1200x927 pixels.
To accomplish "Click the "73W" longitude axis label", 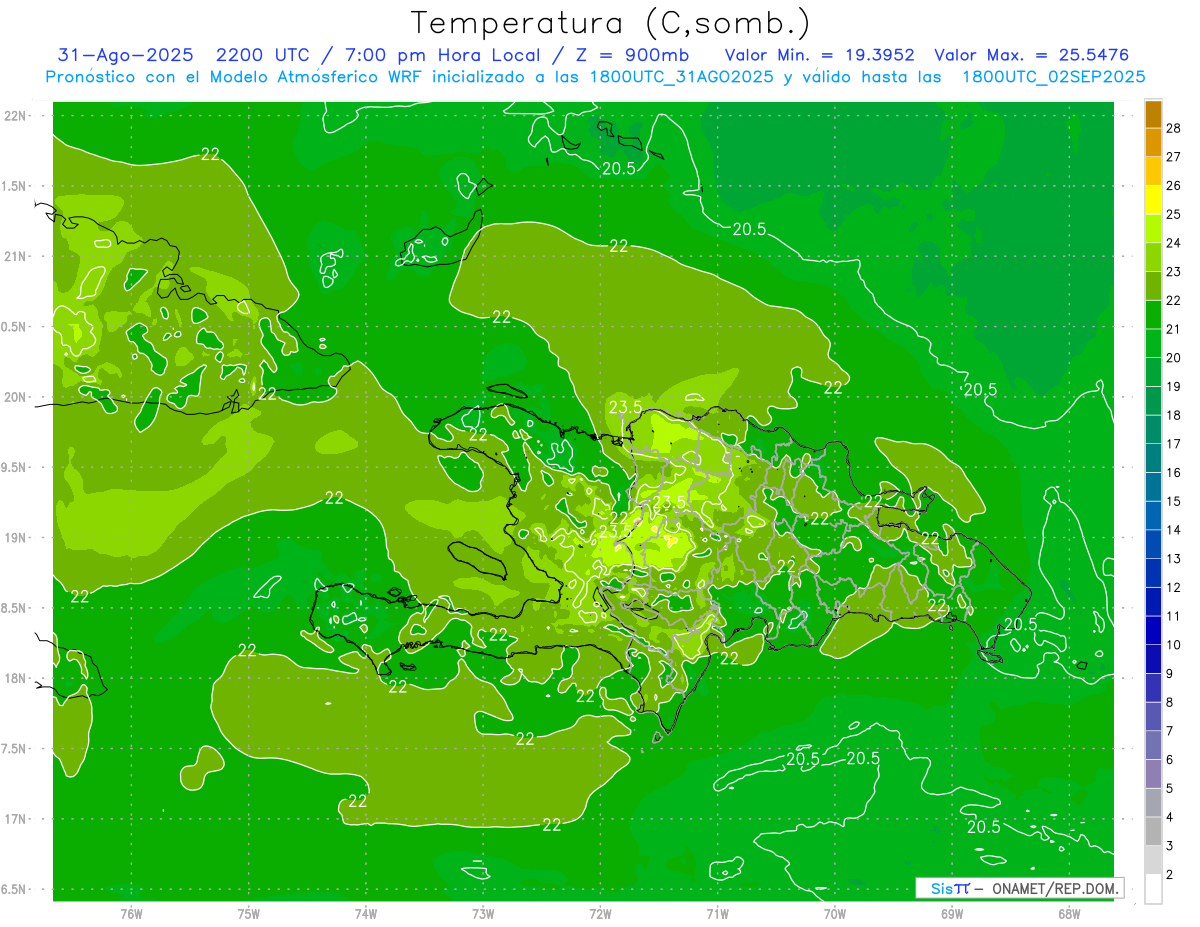I will pyautogui.click(x=483, y=913).
